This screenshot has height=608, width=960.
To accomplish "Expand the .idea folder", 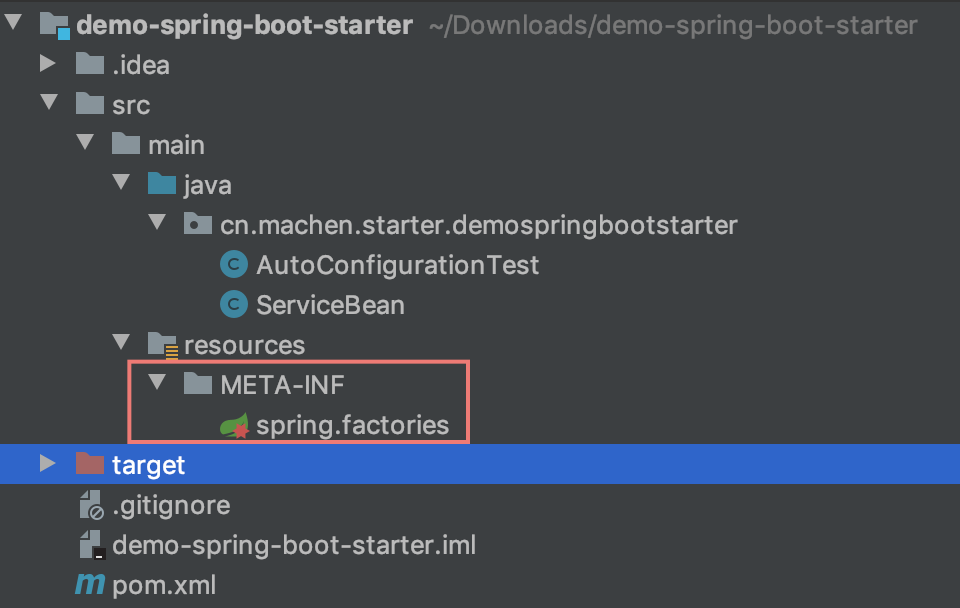I will pyautogui.click(x=48, y=64).
